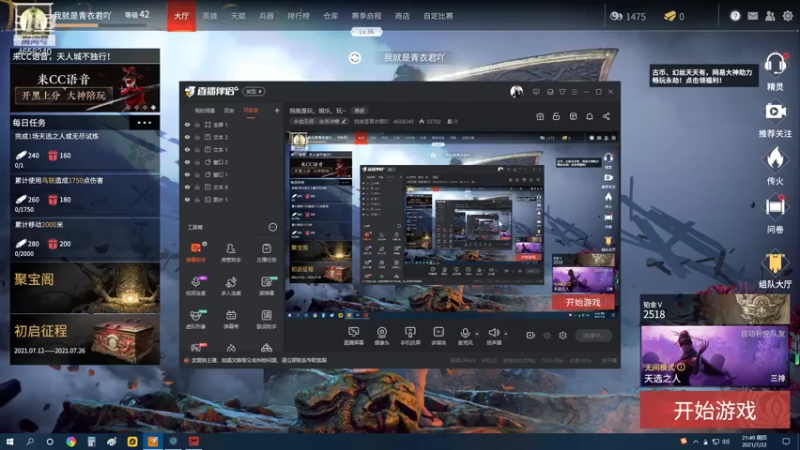Select the 天赋 talents tab
800x450 pixels.
click(238, 16)
